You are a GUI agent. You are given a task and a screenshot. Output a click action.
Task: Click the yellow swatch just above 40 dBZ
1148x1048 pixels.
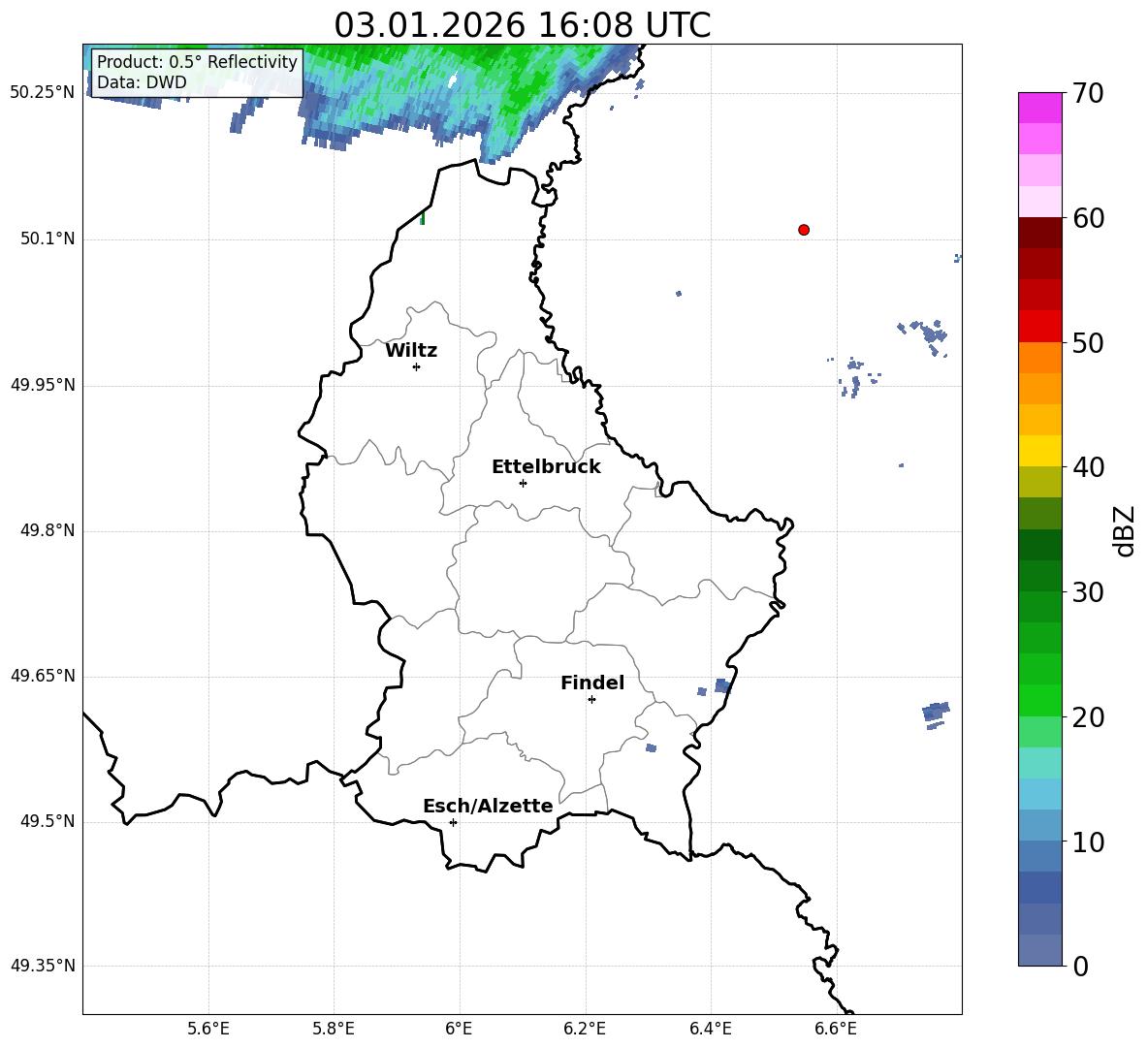click(1039, 451)
